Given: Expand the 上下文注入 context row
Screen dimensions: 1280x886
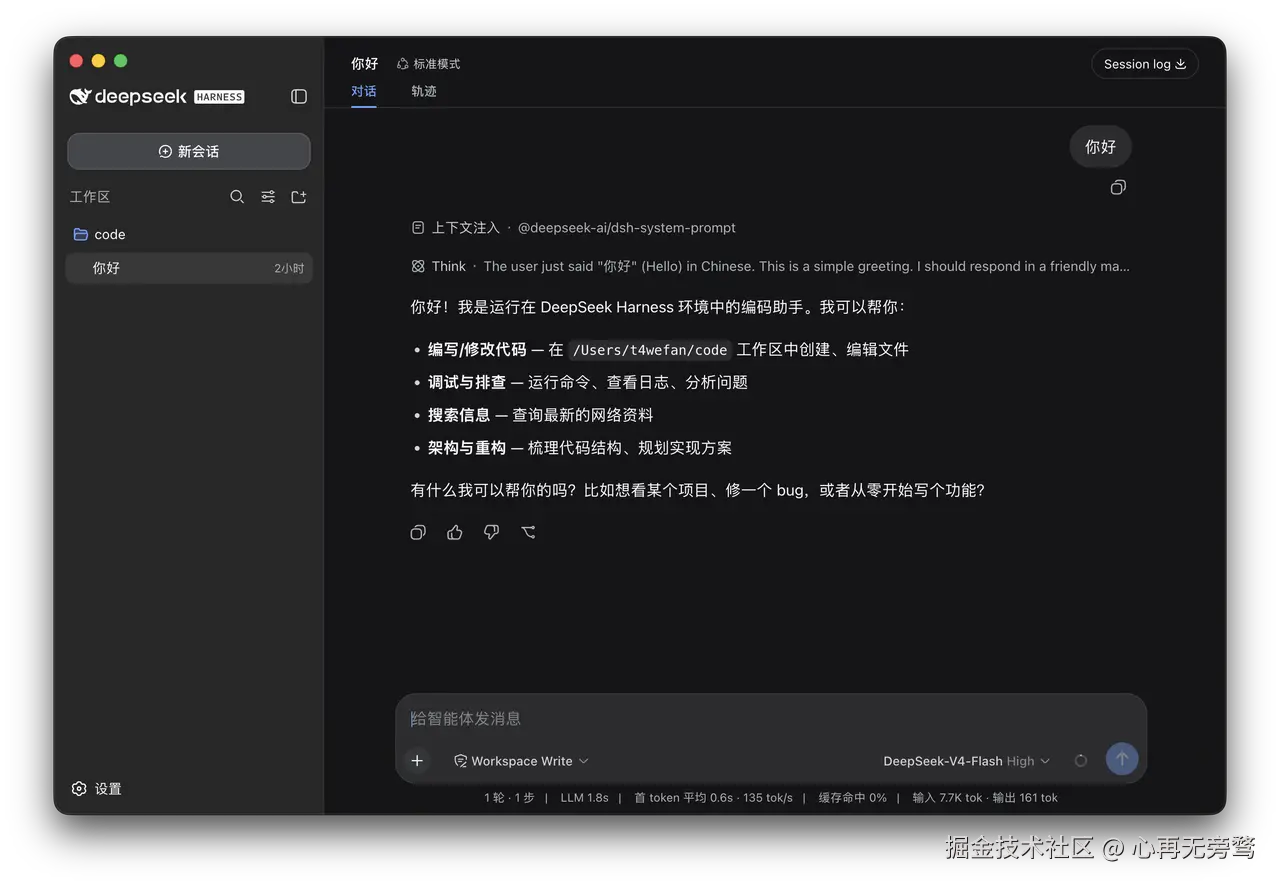Looking at the screenshot, I should [573, 228].
